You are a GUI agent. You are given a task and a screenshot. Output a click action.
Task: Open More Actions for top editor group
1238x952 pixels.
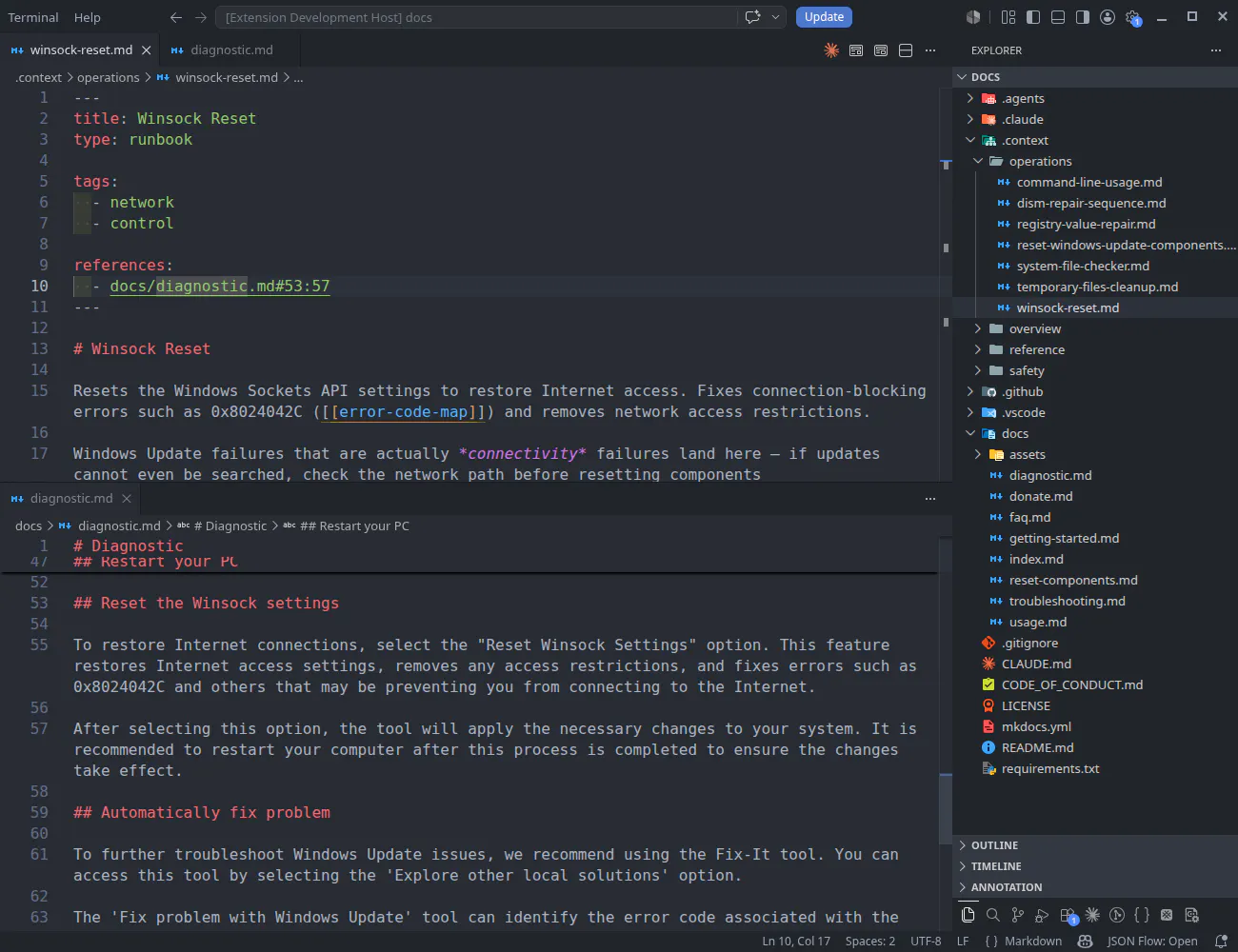click(x=930, y=50)
